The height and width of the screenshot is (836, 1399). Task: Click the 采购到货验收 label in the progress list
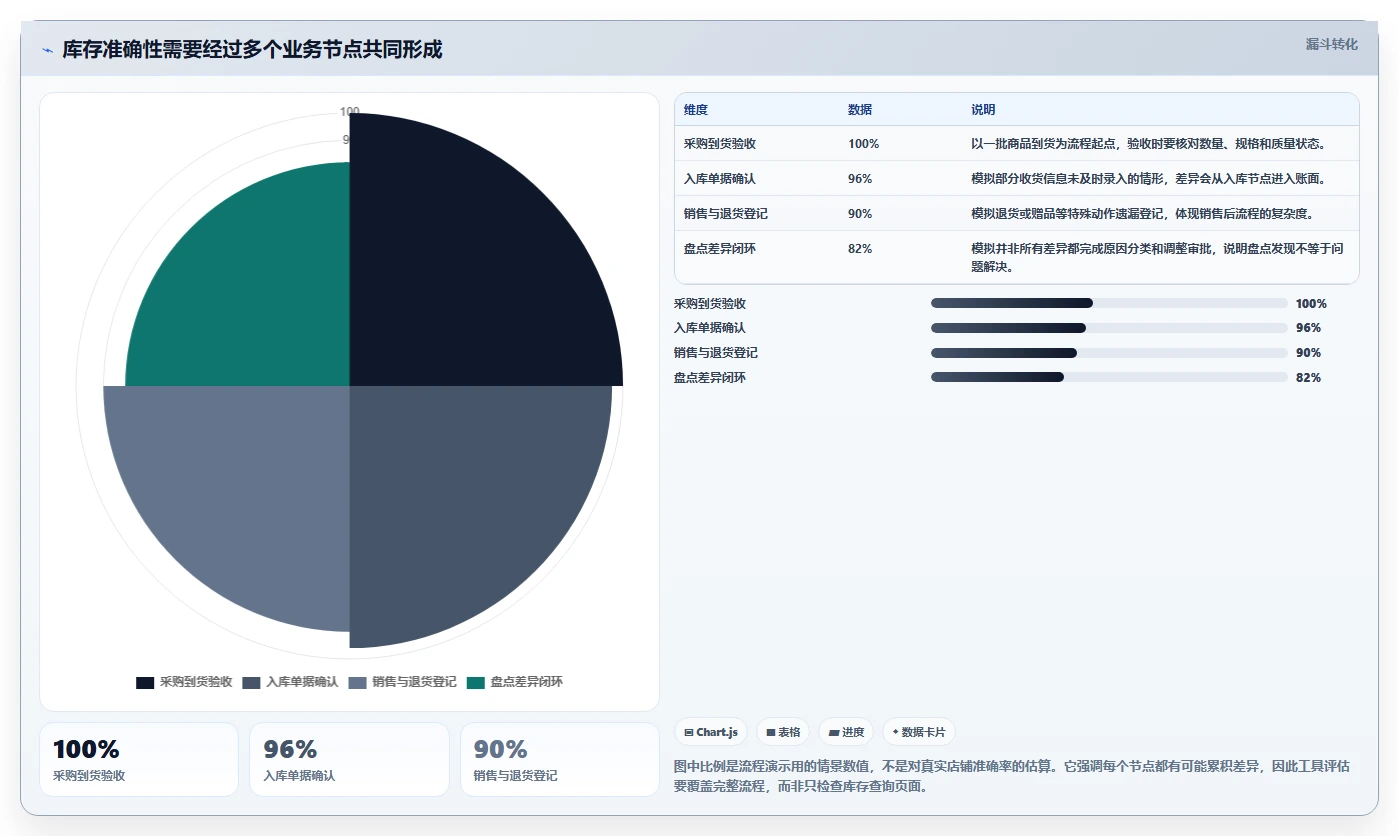click(x=710, y=304)
